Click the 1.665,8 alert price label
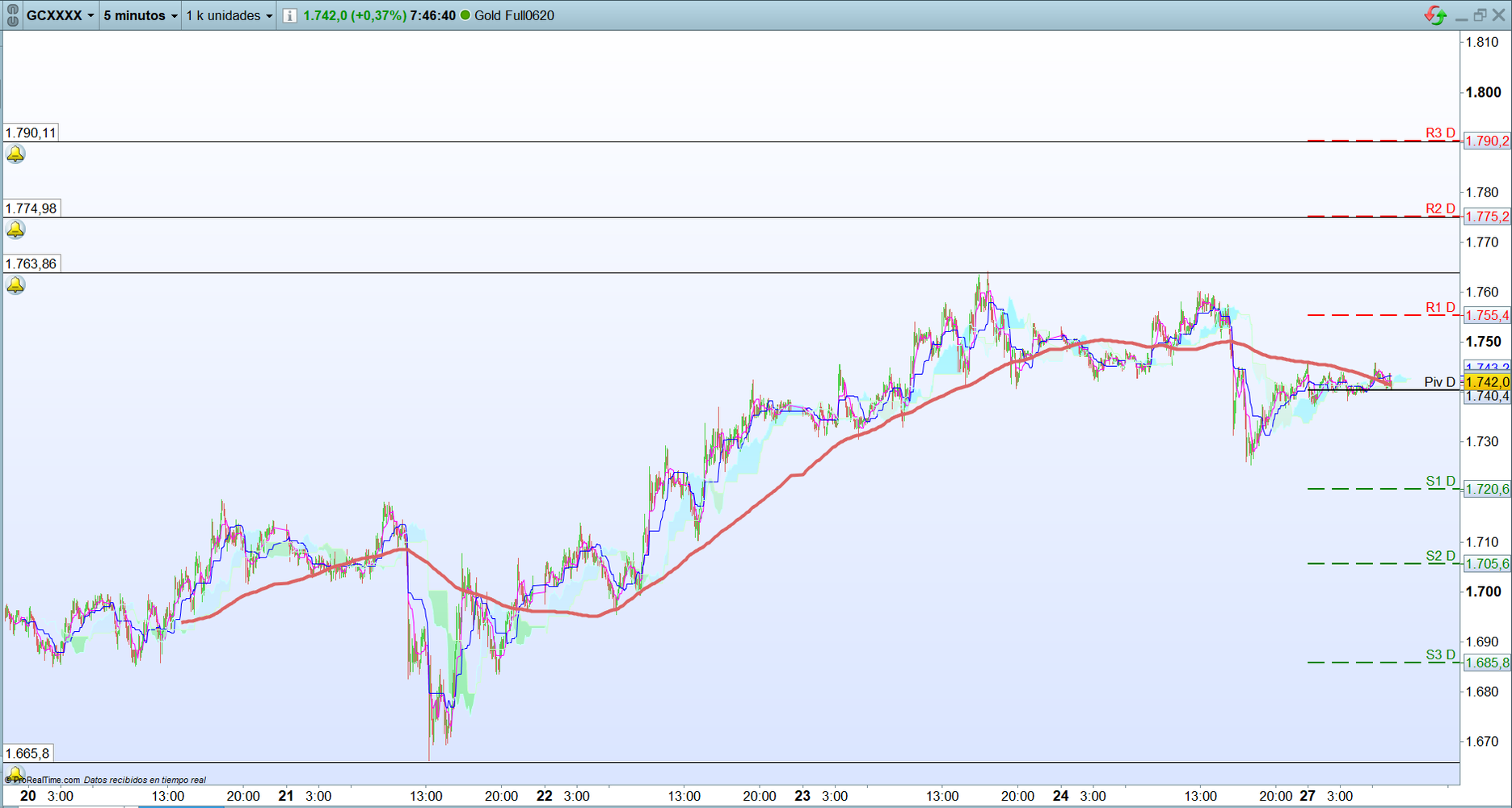Image resolution: width=1512 pixels, height=808 pixels. pyautogui.click(x=27, y=754)
